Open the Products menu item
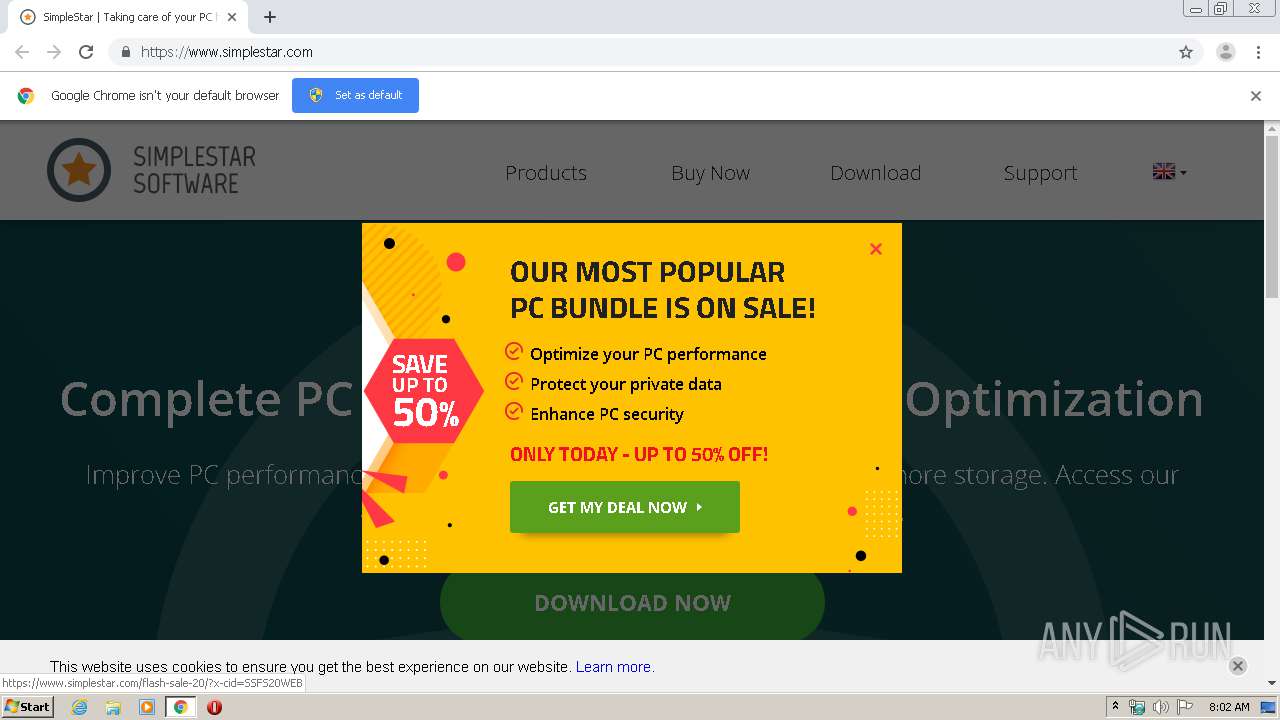 546,173
